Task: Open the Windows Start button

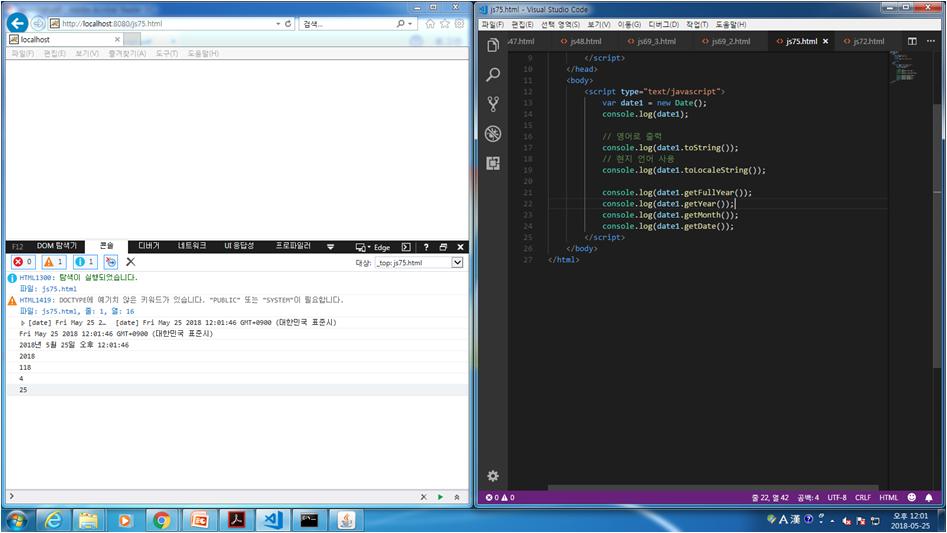Action: (x=16, y=520)
